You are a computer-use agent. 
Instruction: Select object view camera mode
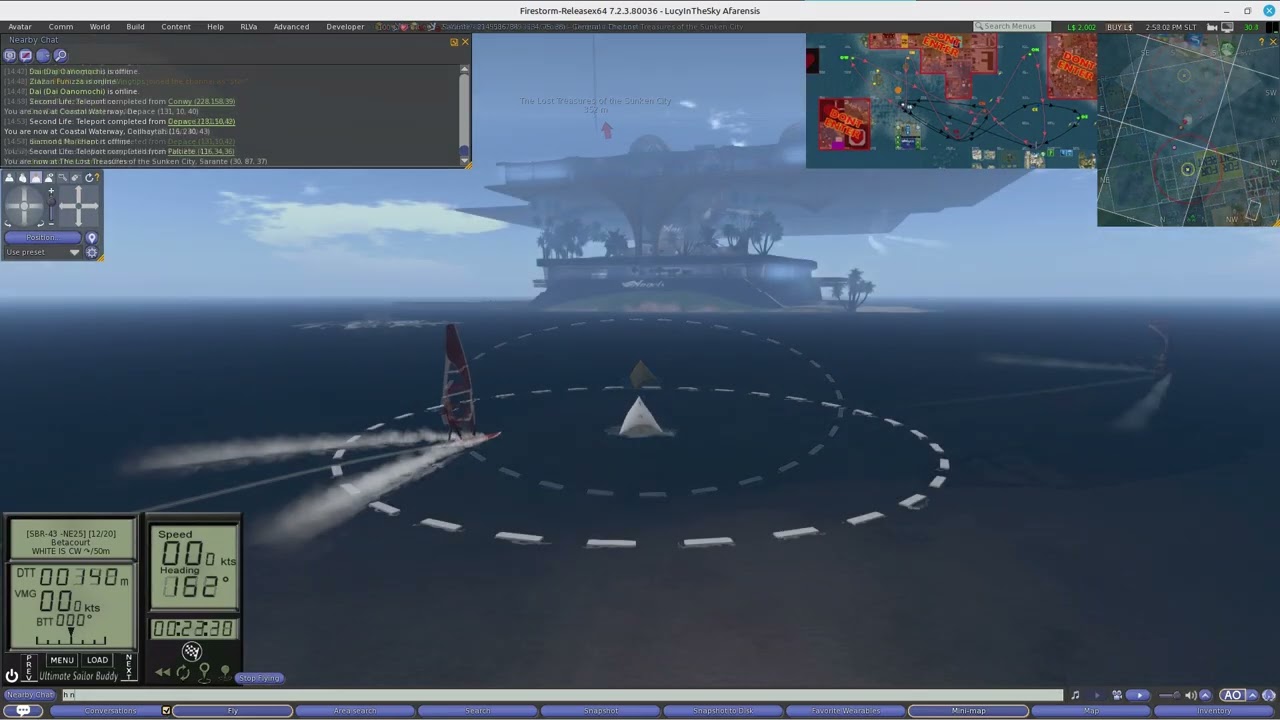[48, 178]
